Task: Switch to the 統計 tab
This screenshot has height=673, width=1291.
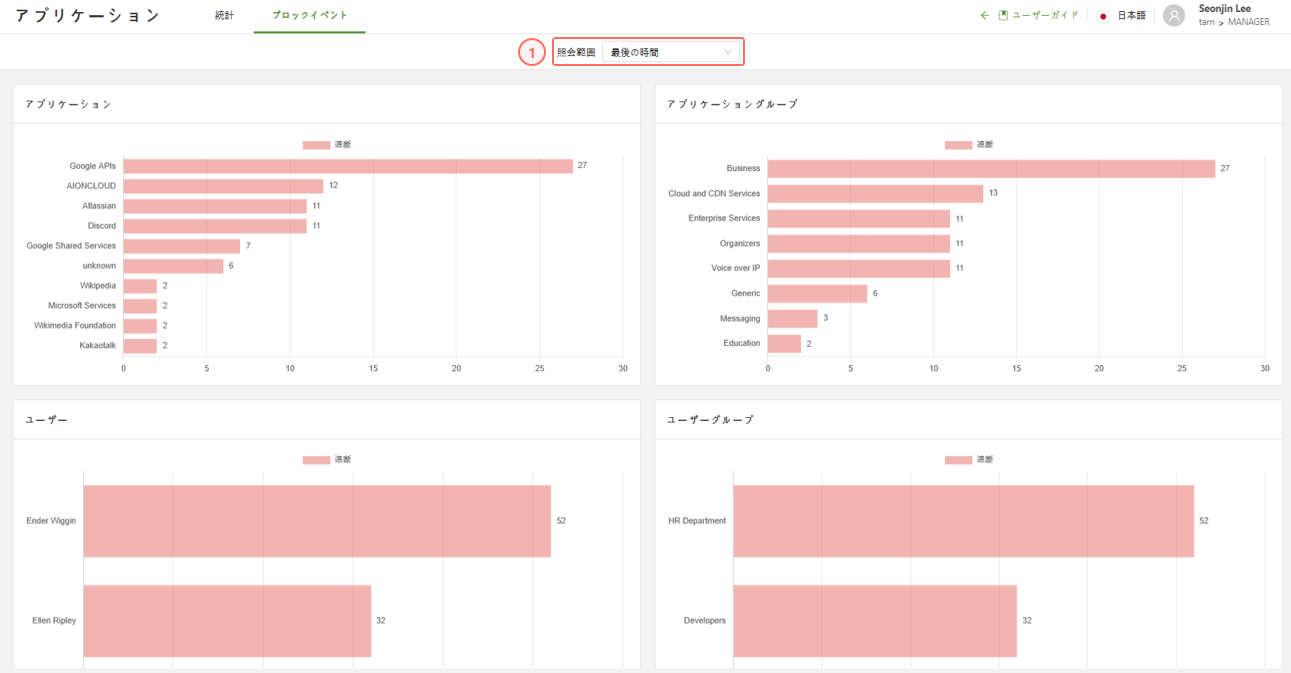Action: point(225,16)
